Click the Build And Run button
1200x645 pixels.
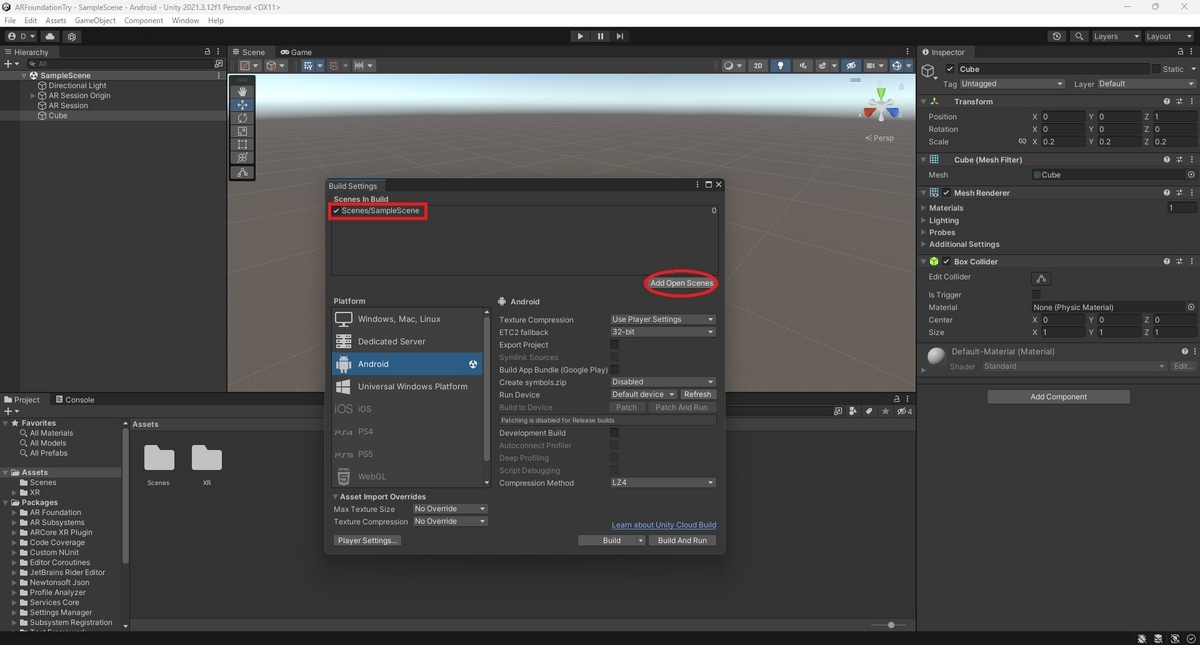[682, 541]
